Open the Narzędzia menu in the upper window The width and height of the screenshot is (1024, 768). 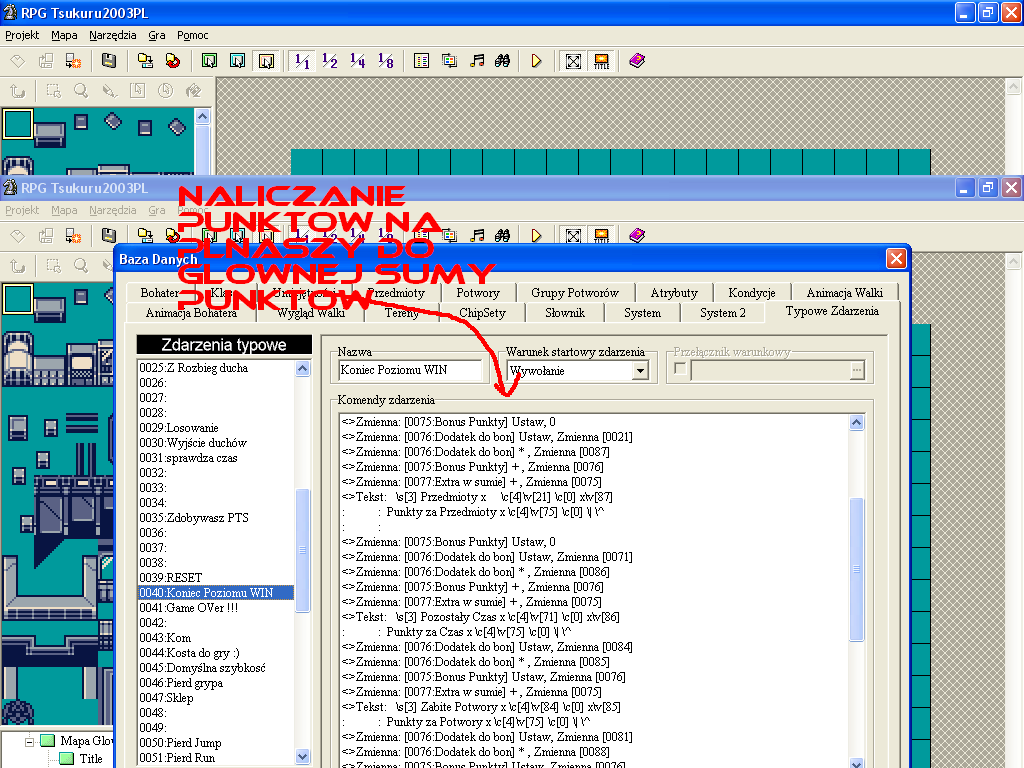[x=113, y=35]
